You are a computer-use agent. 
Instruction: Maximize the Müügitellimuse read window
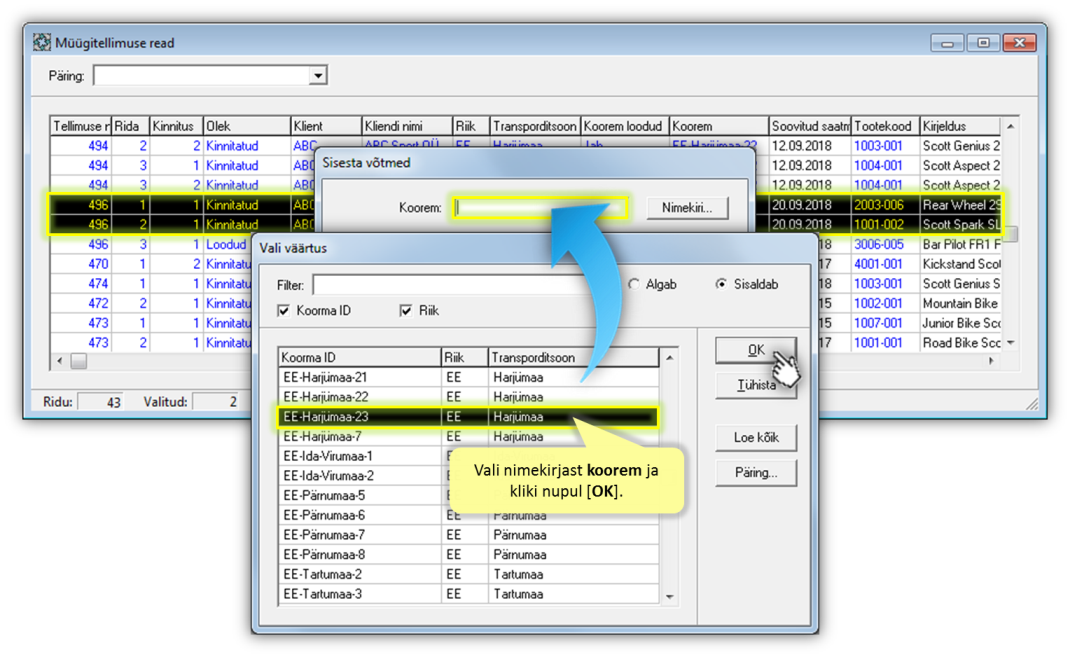coord(983,43)
